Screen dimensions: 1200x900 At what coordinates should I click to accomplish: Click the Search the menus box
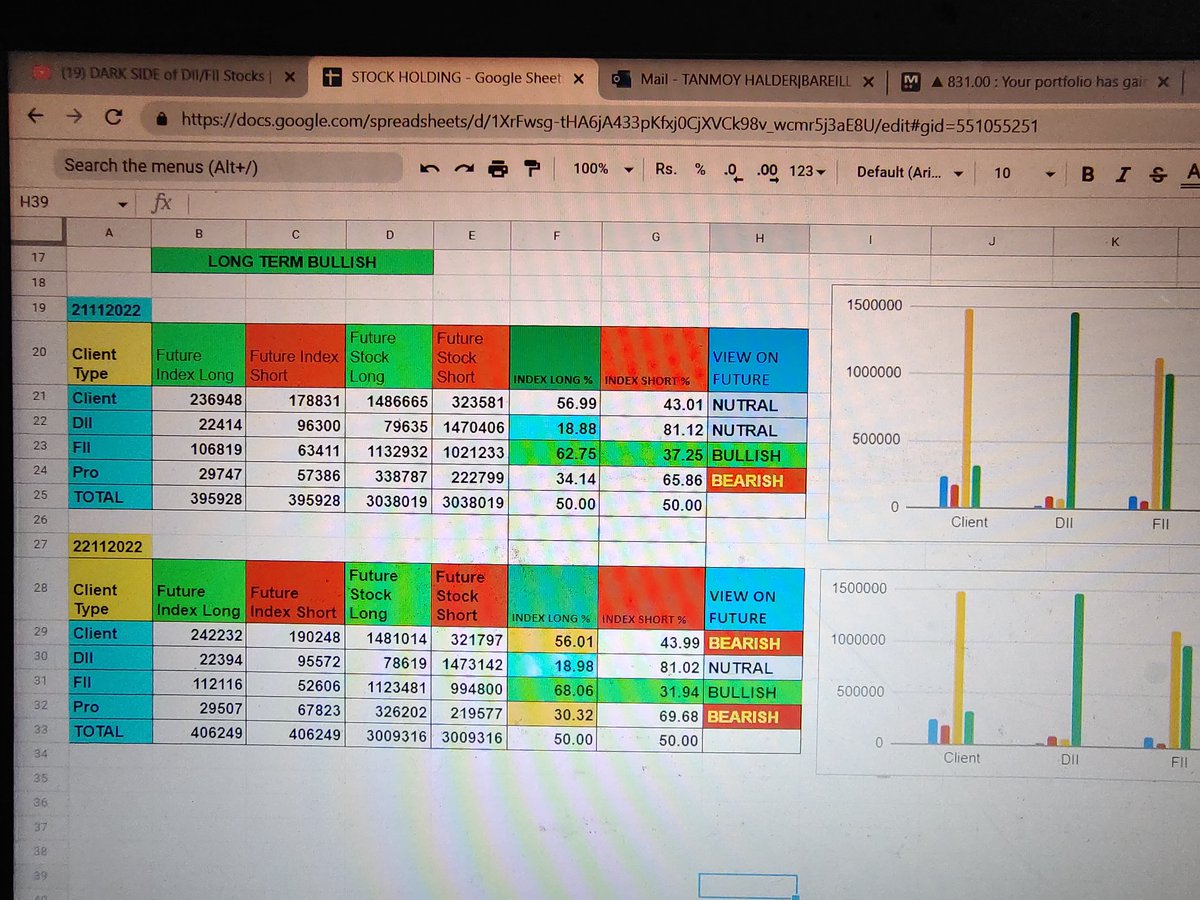click(230, 166)
